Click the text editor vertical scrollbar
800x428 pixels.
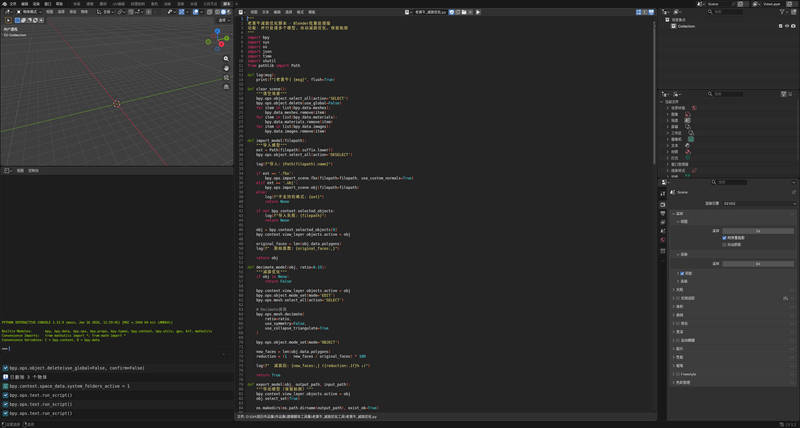click(x=655, y=92)
